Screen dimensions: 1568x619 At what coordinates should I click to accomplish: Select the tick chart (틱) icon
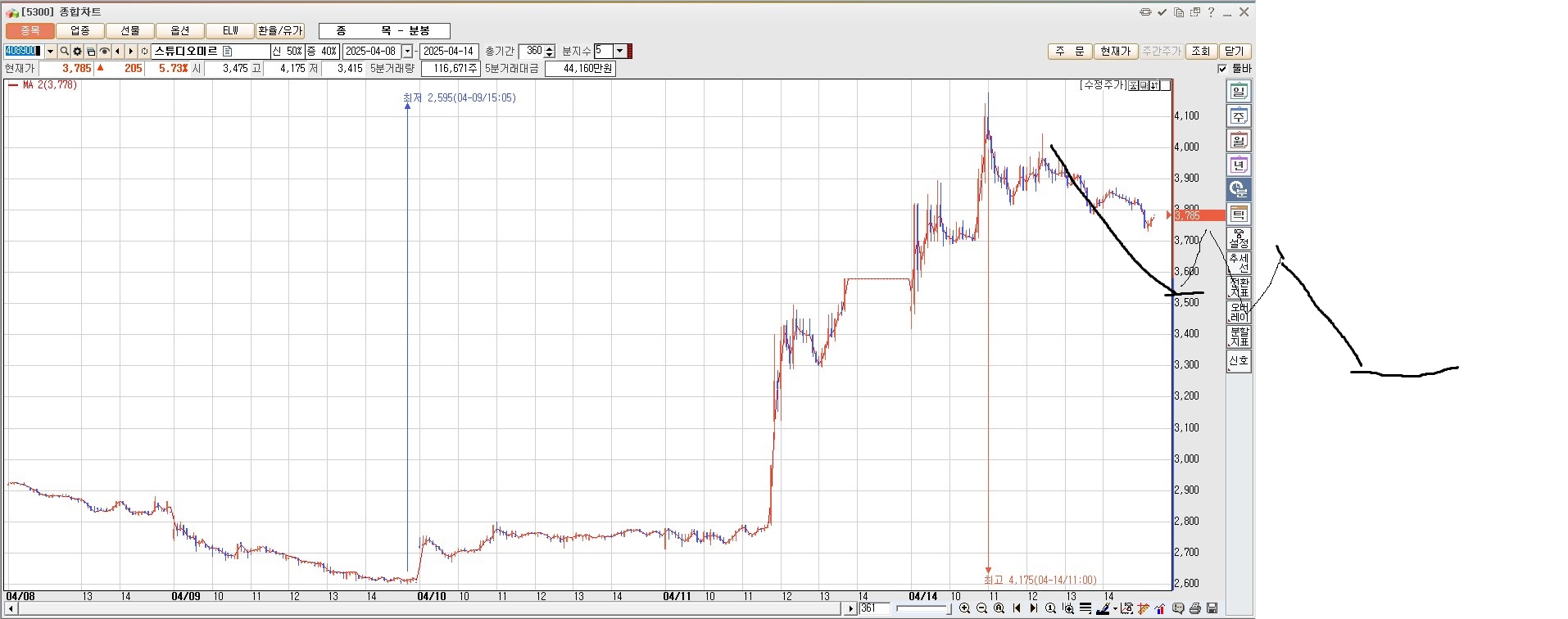1239,215
